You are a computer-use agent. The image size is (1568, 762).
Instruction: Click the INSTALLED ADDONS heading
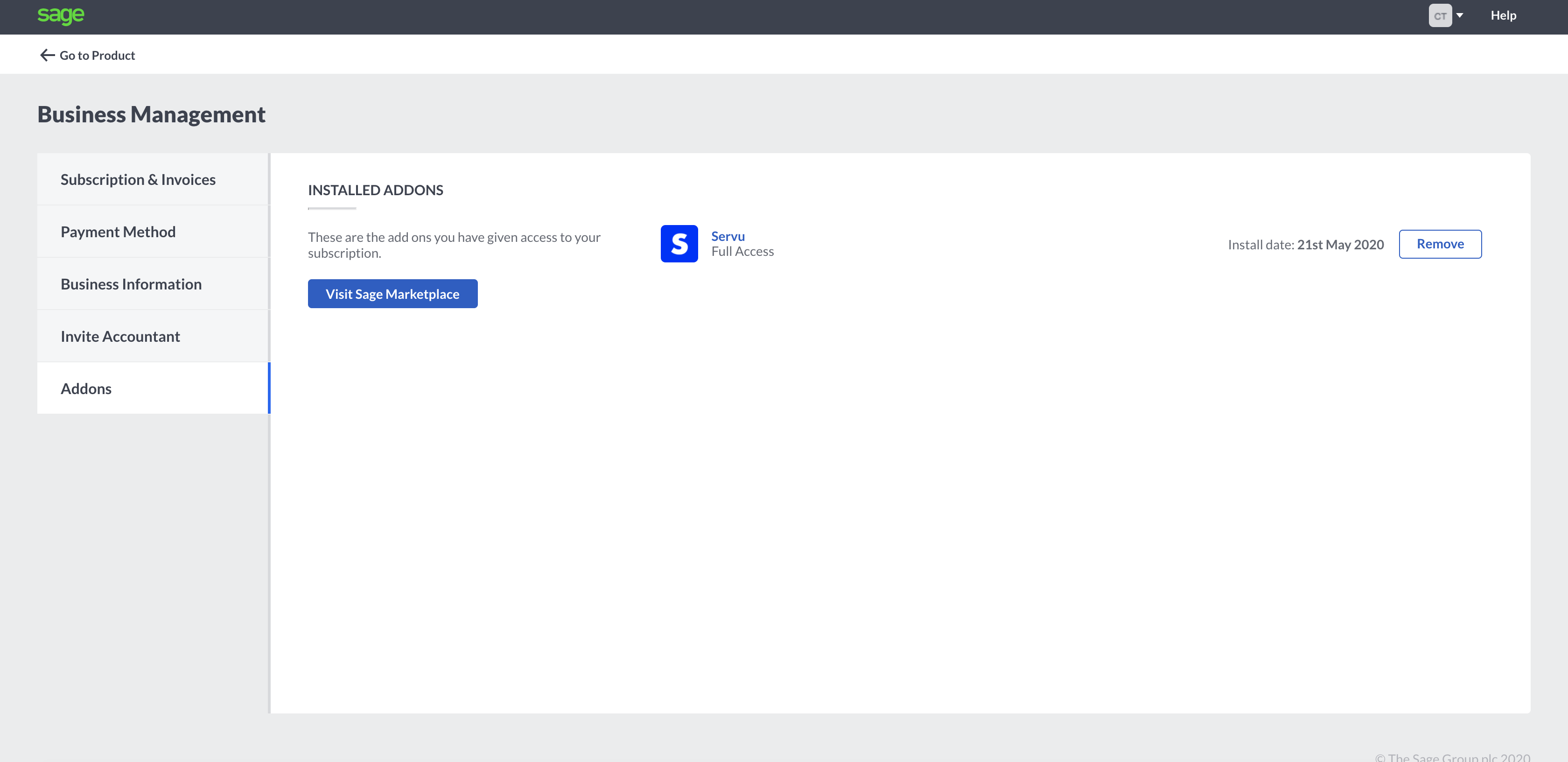pos(376,190)
